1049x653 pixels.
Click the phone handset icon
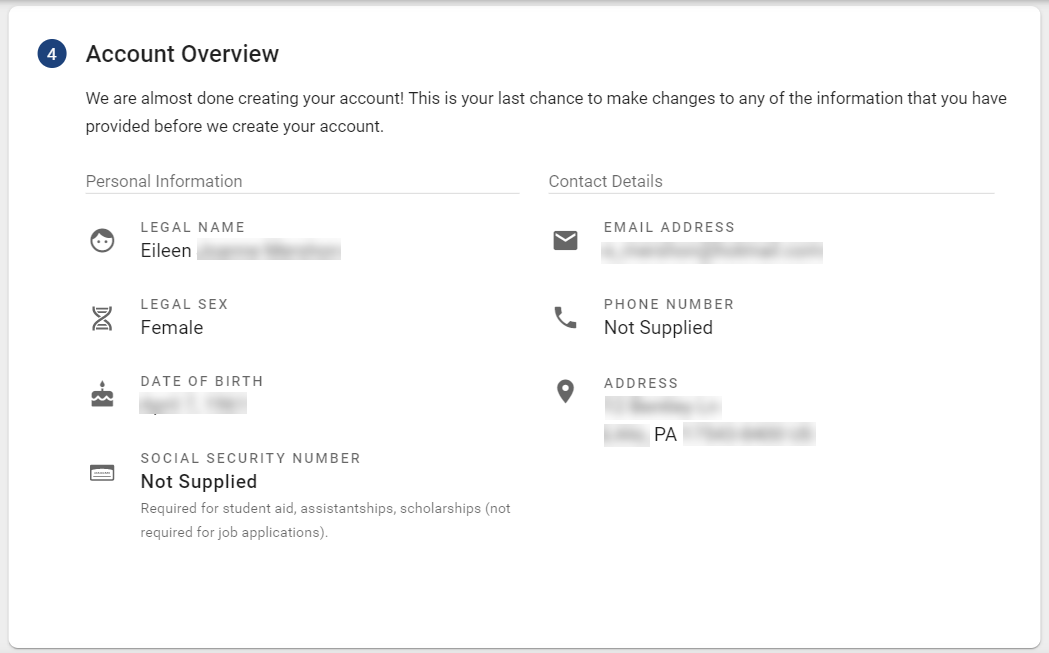pos(565,318)
